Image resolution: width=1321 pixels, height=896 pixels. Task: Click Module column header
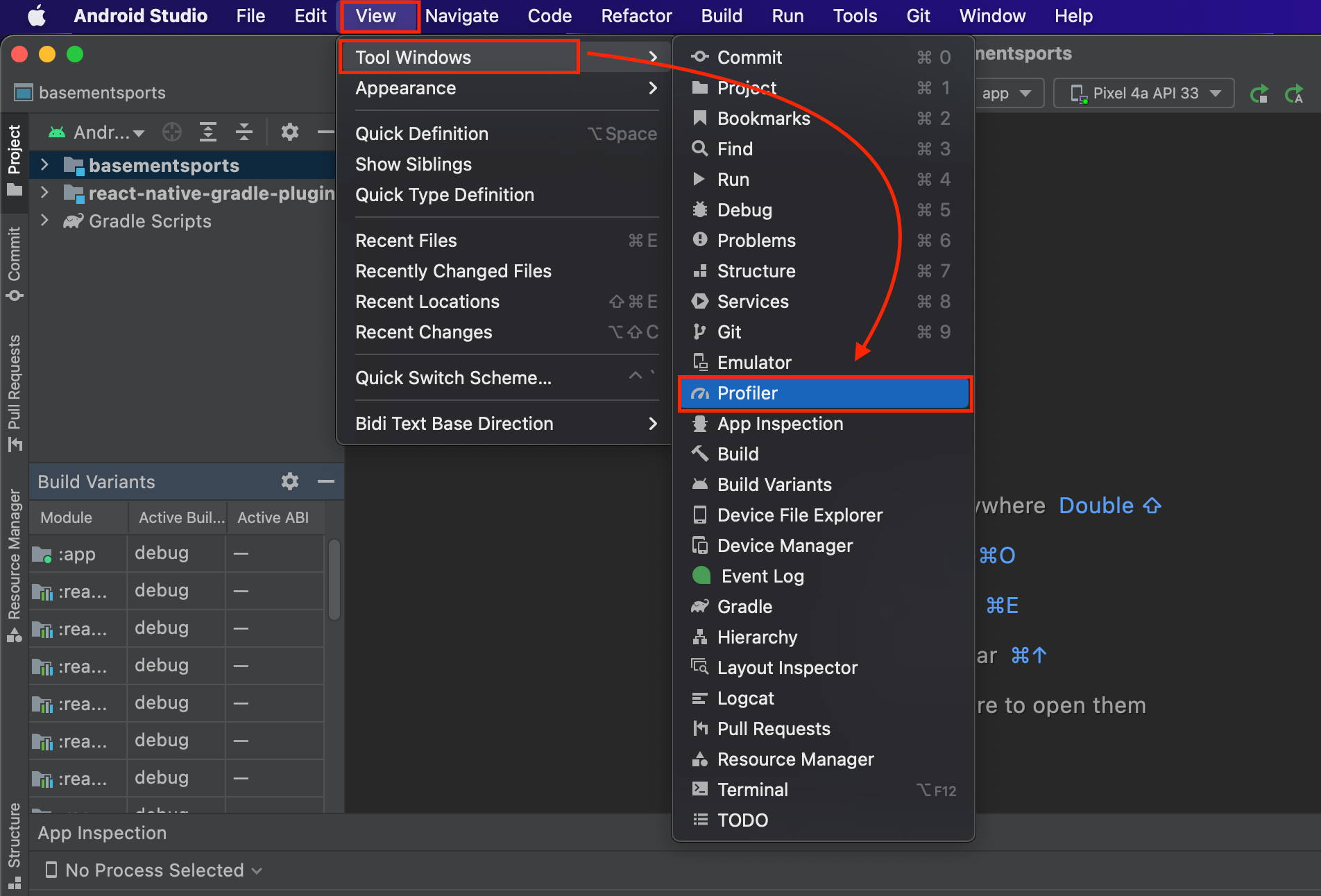78,517
